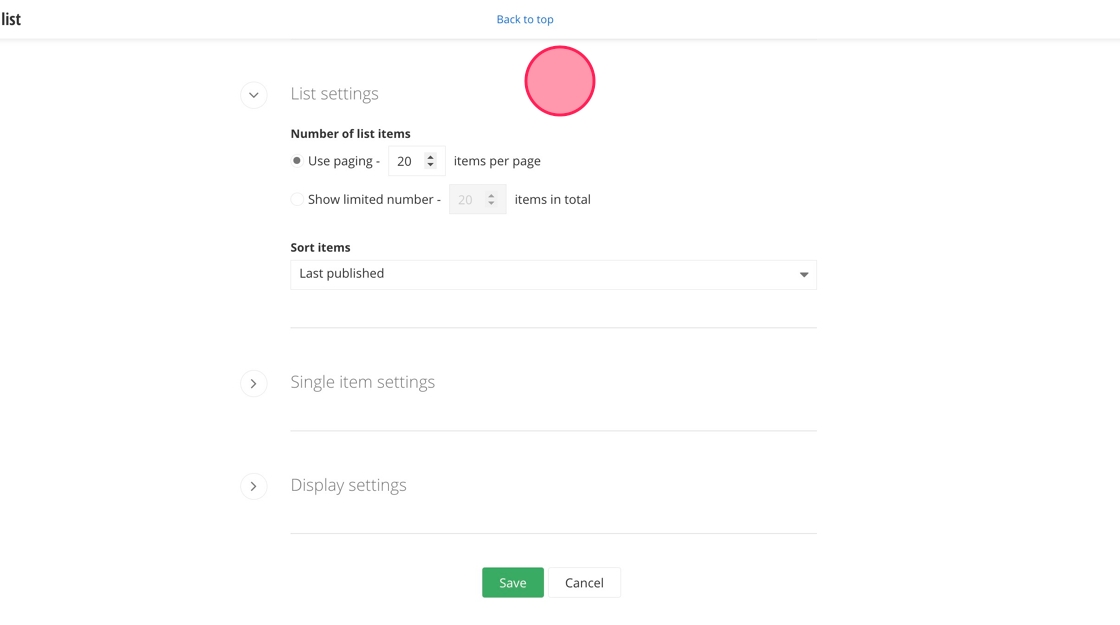Click the Single item settings heading

coord(362,382)
